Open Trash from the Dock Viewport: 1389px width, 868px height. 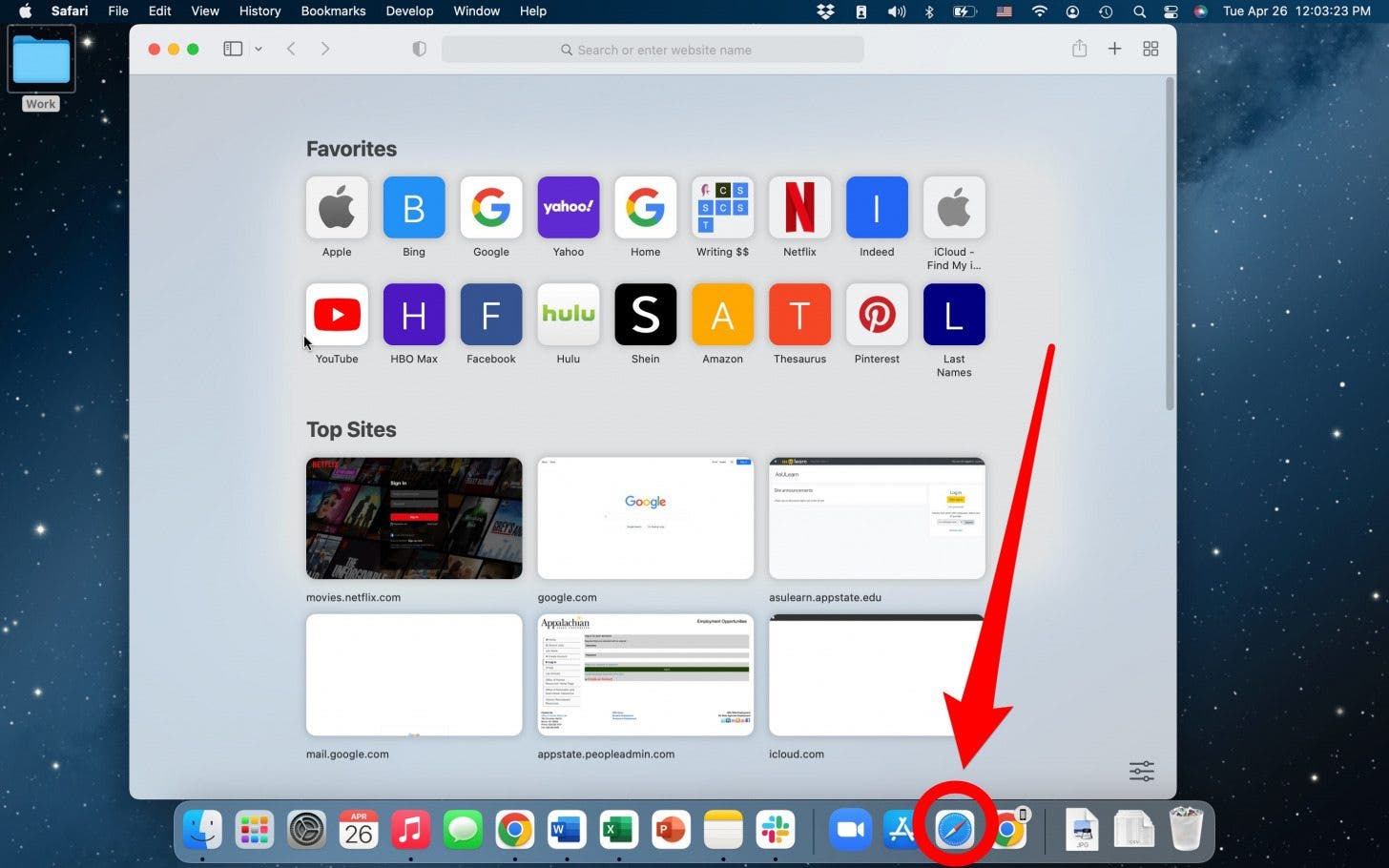pyautogui.click(x=1186, y=830)
